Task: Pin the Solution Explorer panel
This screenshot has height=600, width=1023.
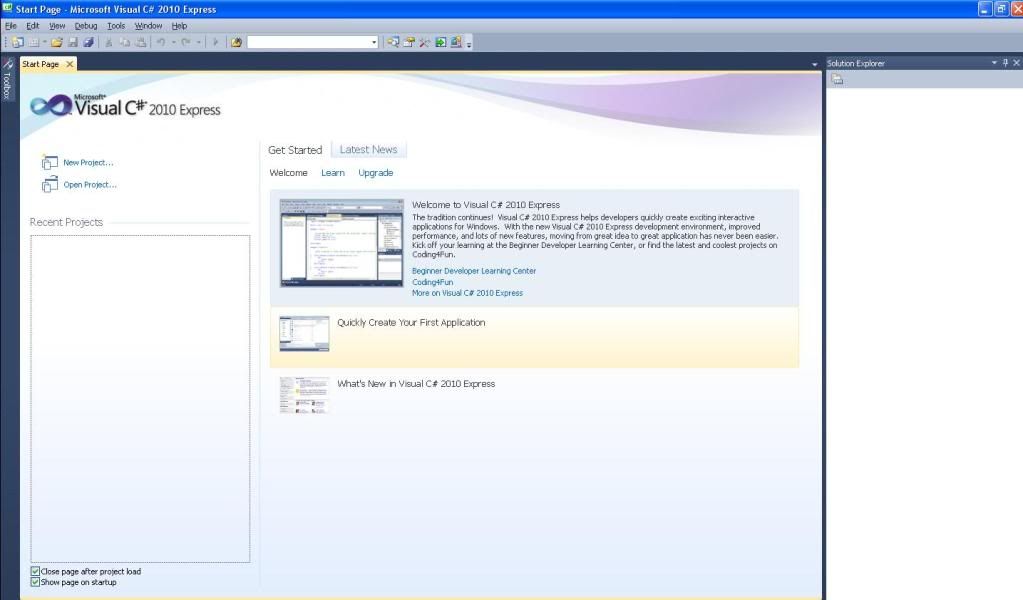Action: click(1005, 63)
